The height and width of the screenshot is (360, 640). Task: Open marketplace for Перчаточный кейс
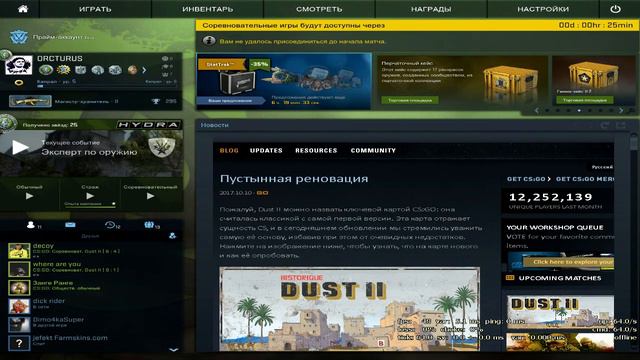[410, 100]
